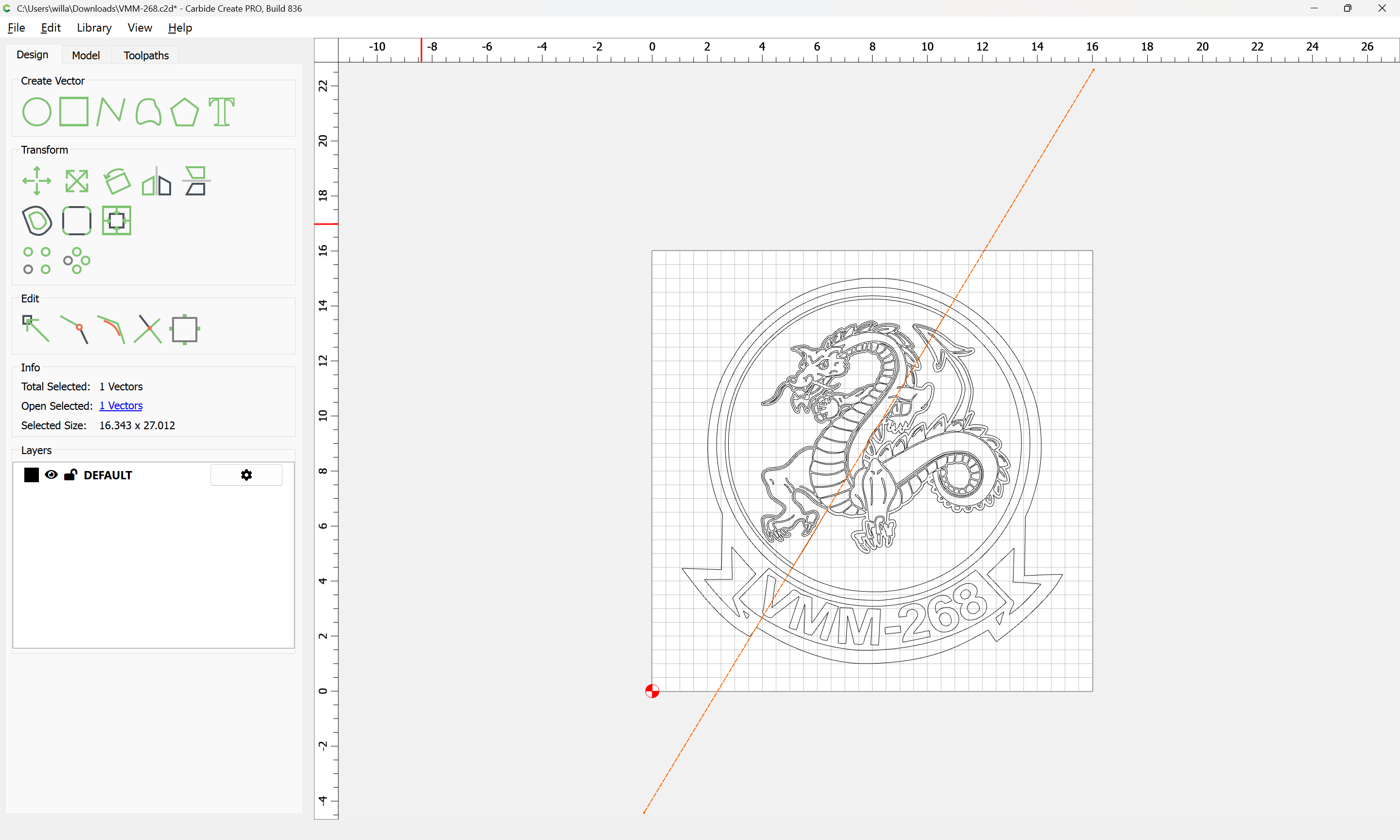Click the Mirror/Flip transform icon
Screen dimensions: 1400x840
point(156,181)
